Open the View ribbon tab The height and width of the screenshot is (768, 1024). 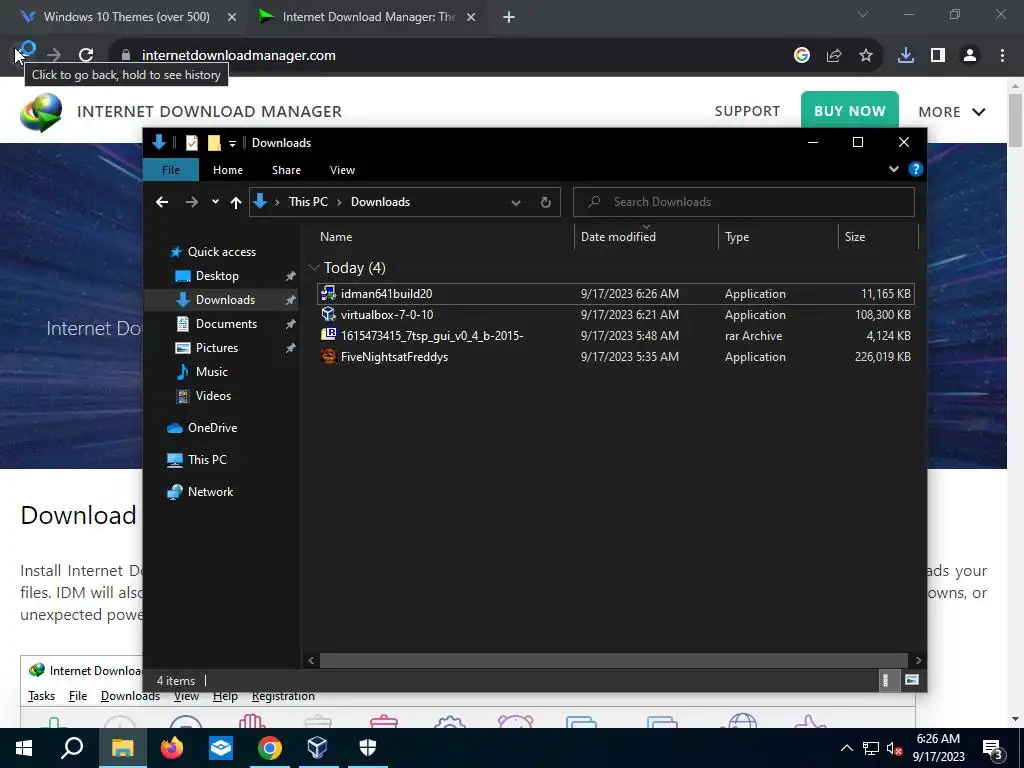point(342,170)
